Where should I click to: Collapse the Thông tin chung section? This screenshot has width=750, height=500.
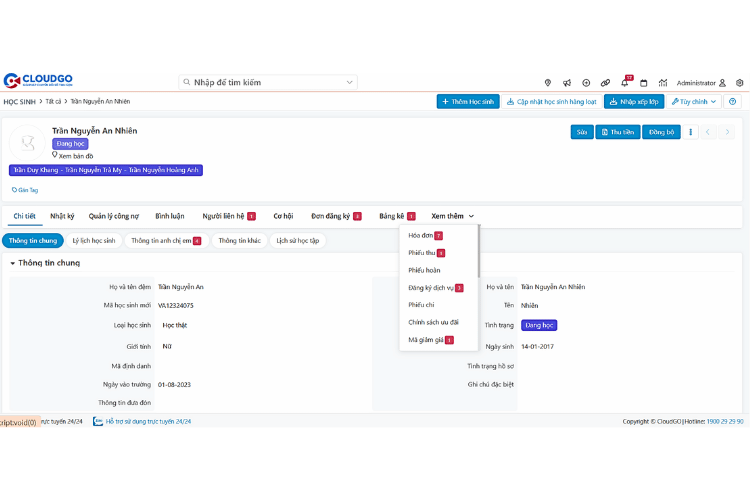click(x=13, y=263)
